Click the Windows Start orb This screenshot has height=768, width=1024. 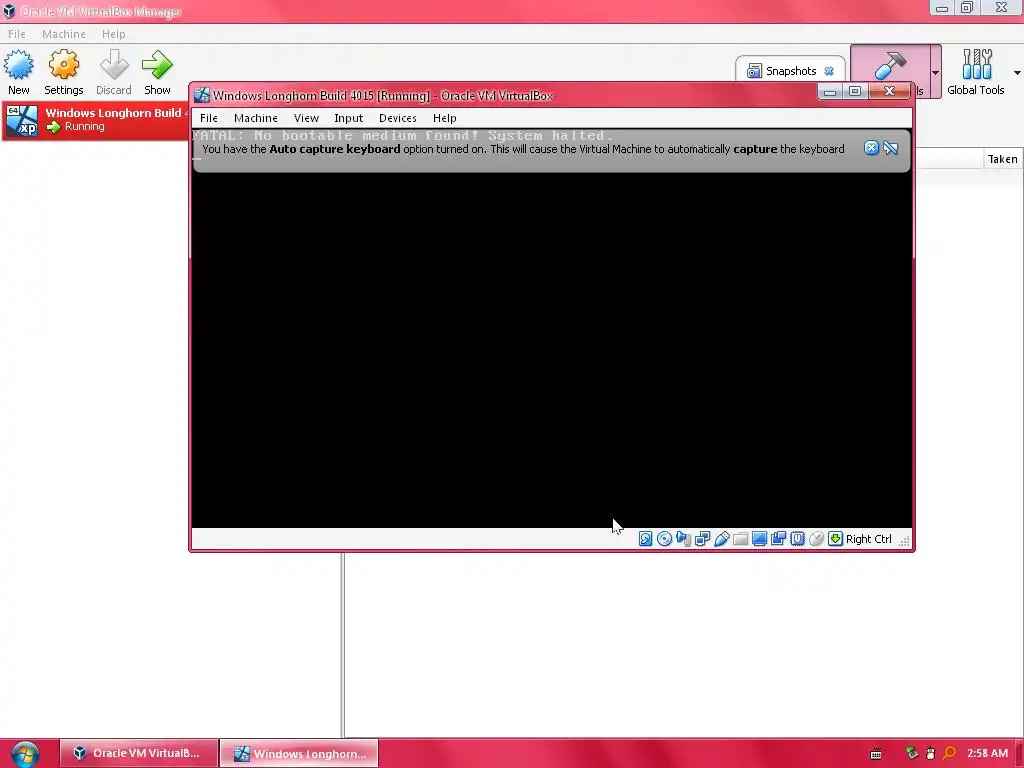click(25, 753)
